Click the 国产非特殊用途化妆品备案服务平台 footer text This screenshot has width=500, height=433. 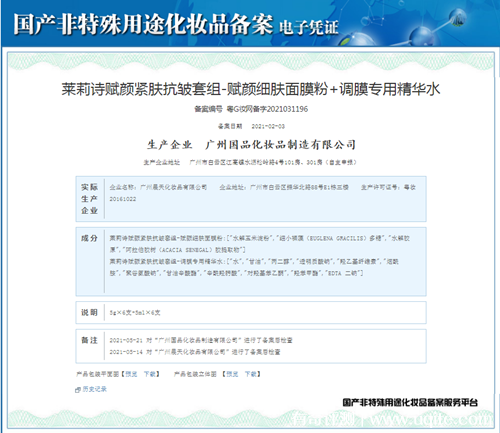point(410,402)
